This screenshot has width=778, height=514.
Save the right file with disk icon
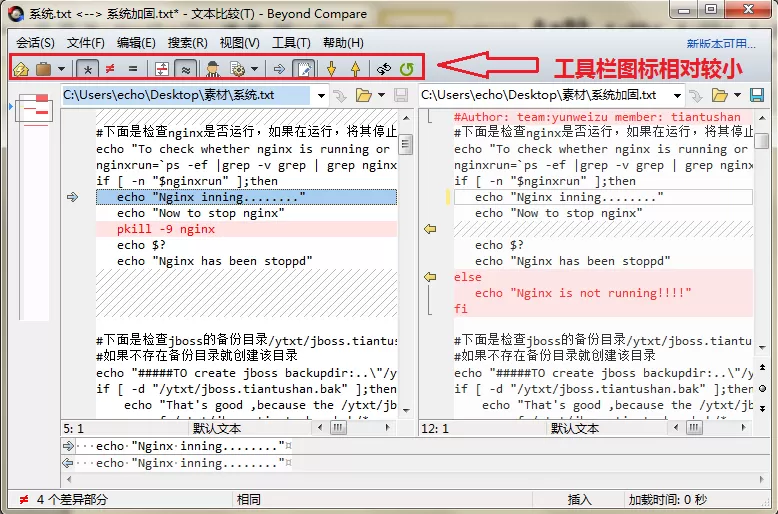pos(757,95)
